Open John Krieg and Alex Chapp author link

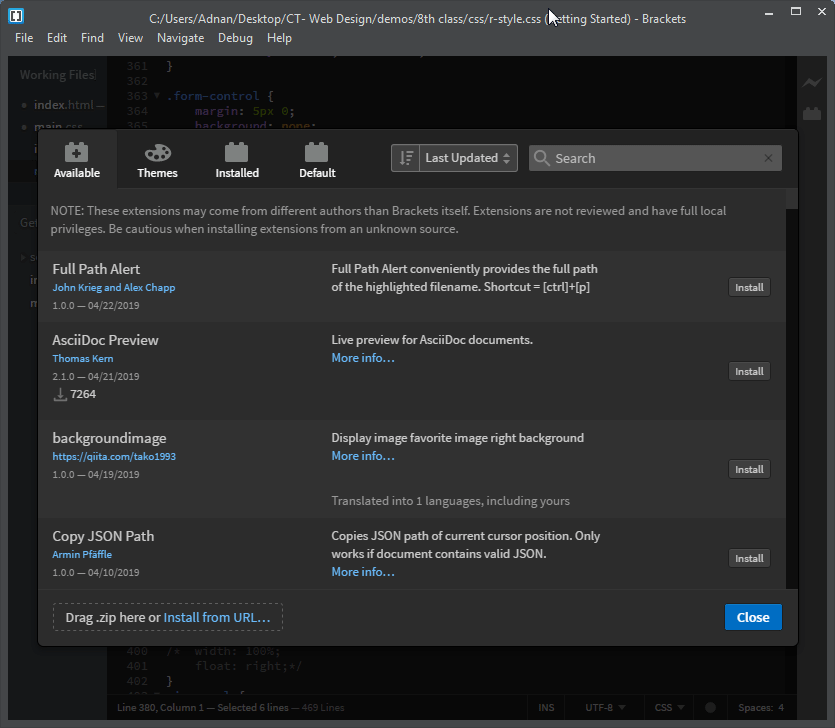click(113, 288)
